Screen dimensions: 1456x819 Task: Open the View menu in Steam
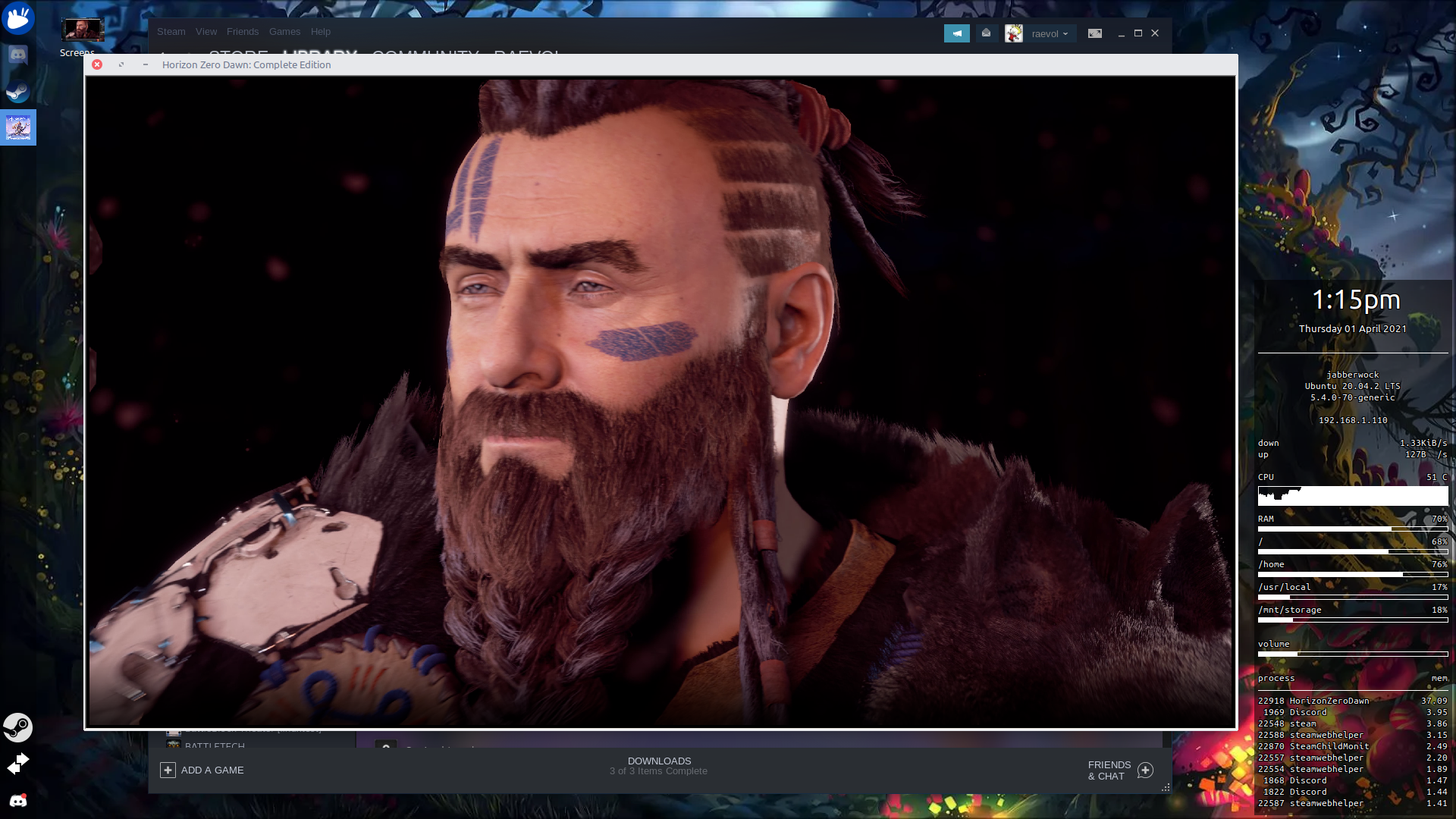(206, 32)
